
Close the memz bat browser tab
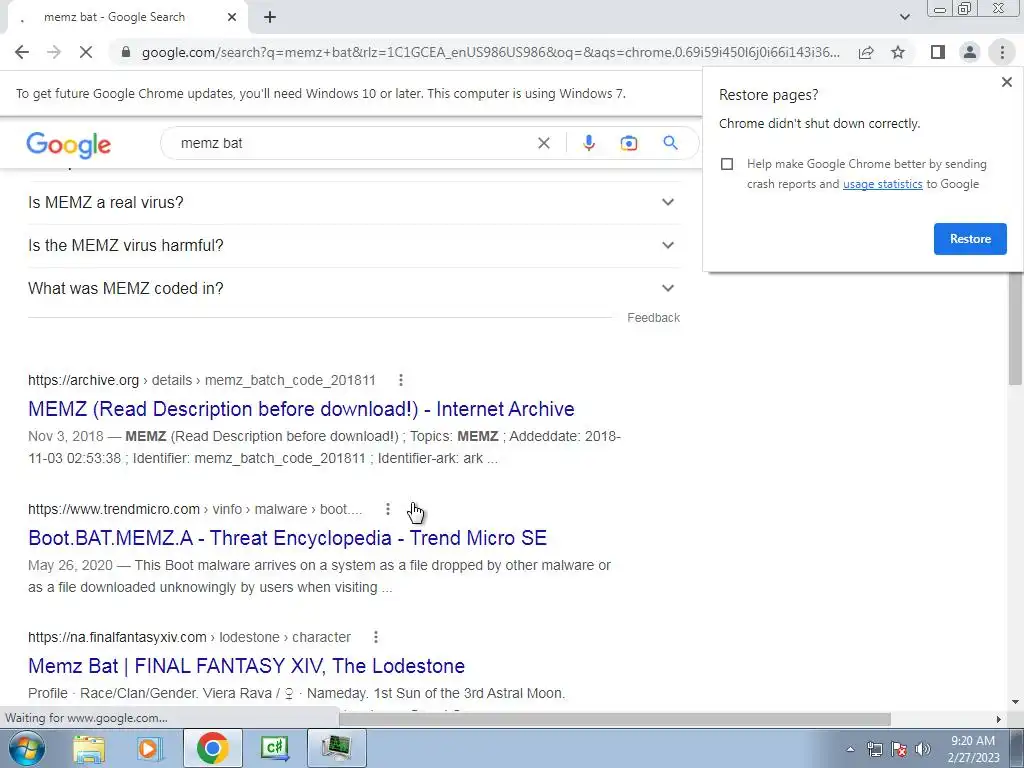232,18
